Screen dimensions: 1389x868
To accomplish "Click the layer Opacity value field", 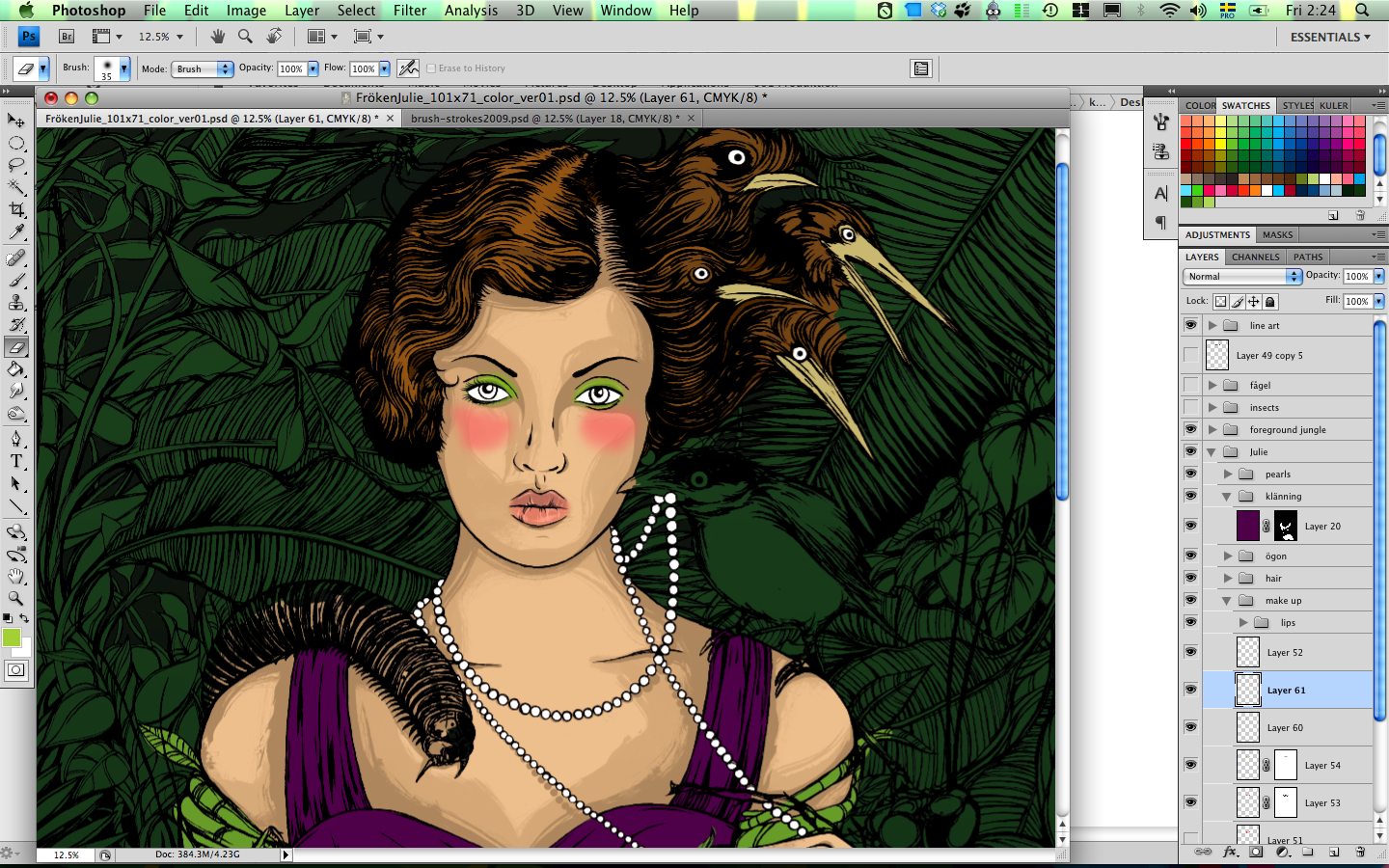I will 1357,276.
